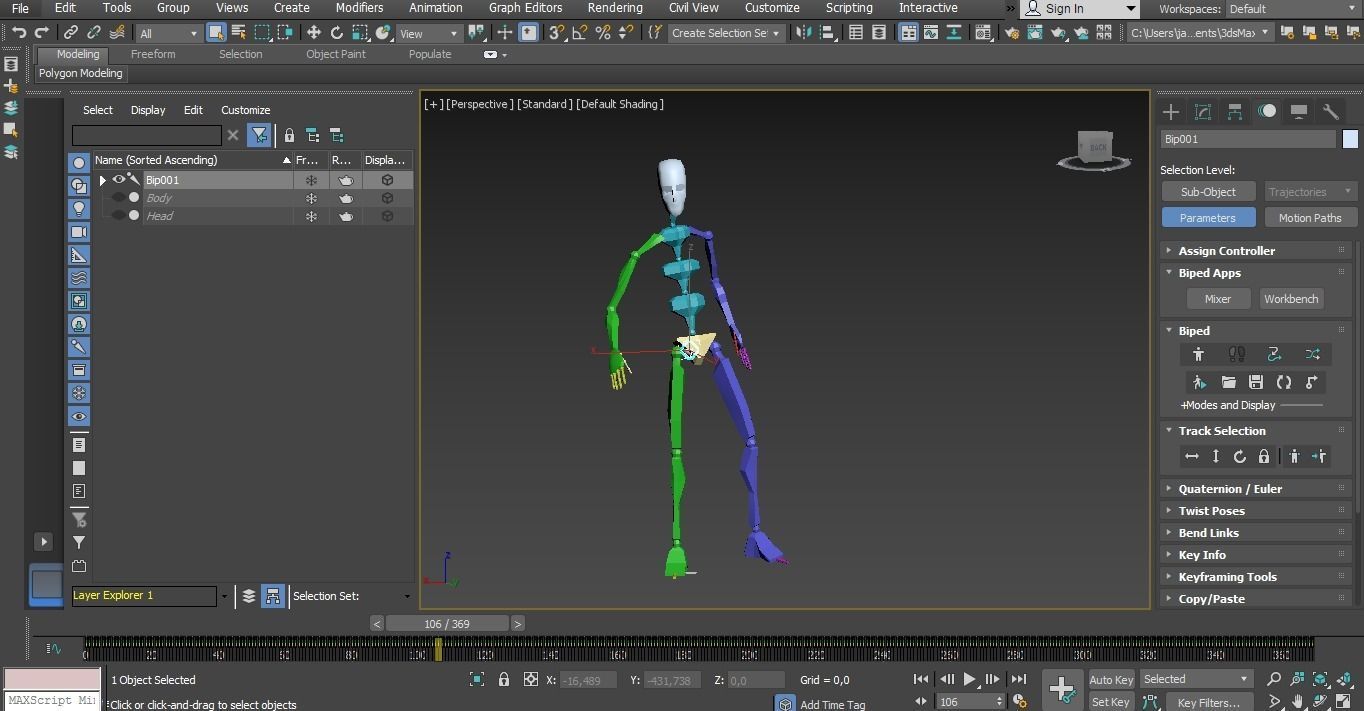Screen dimensions: 1364x711
Task: Open the biped Mixer button
Action: click(x=1218, y=299)
